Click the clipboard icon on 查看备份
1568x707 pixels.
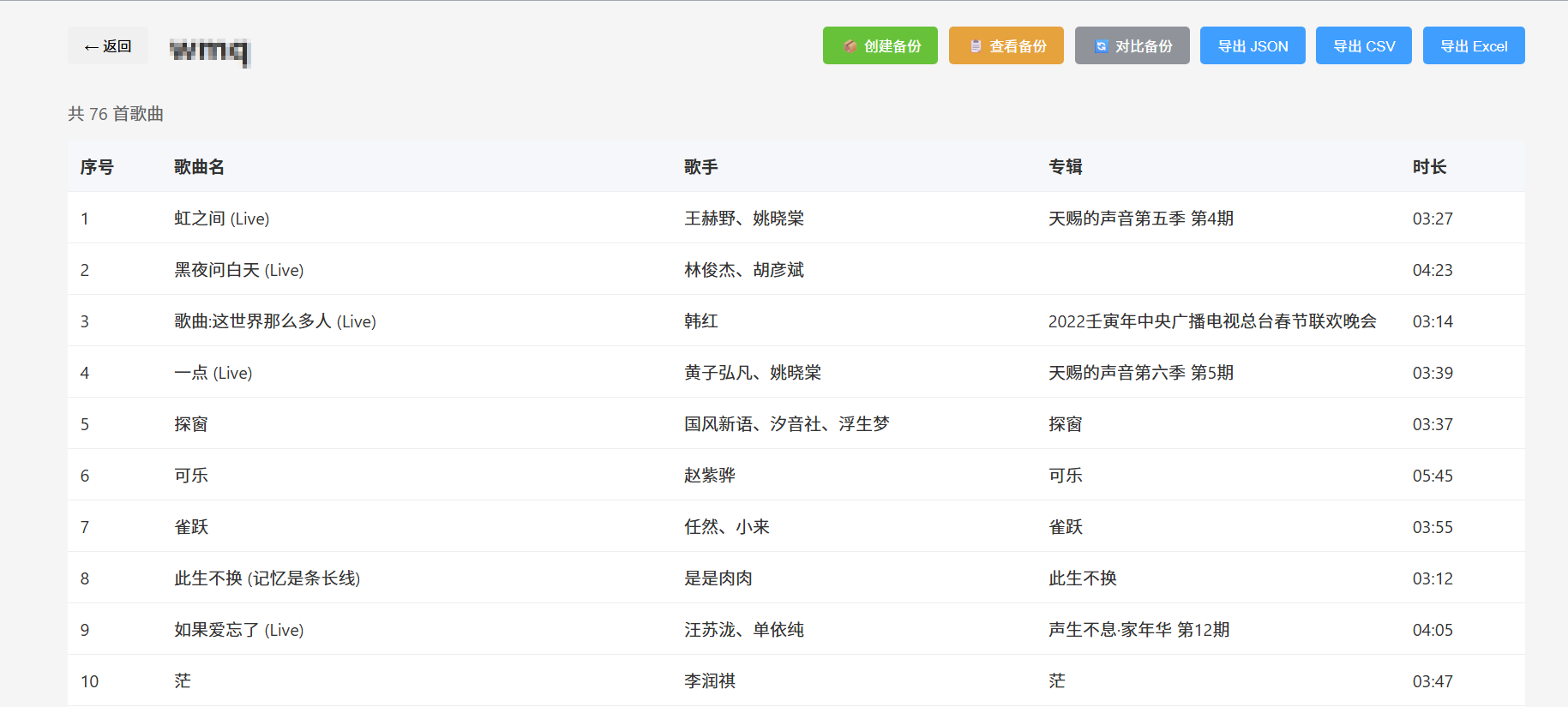tap(976, 46)
